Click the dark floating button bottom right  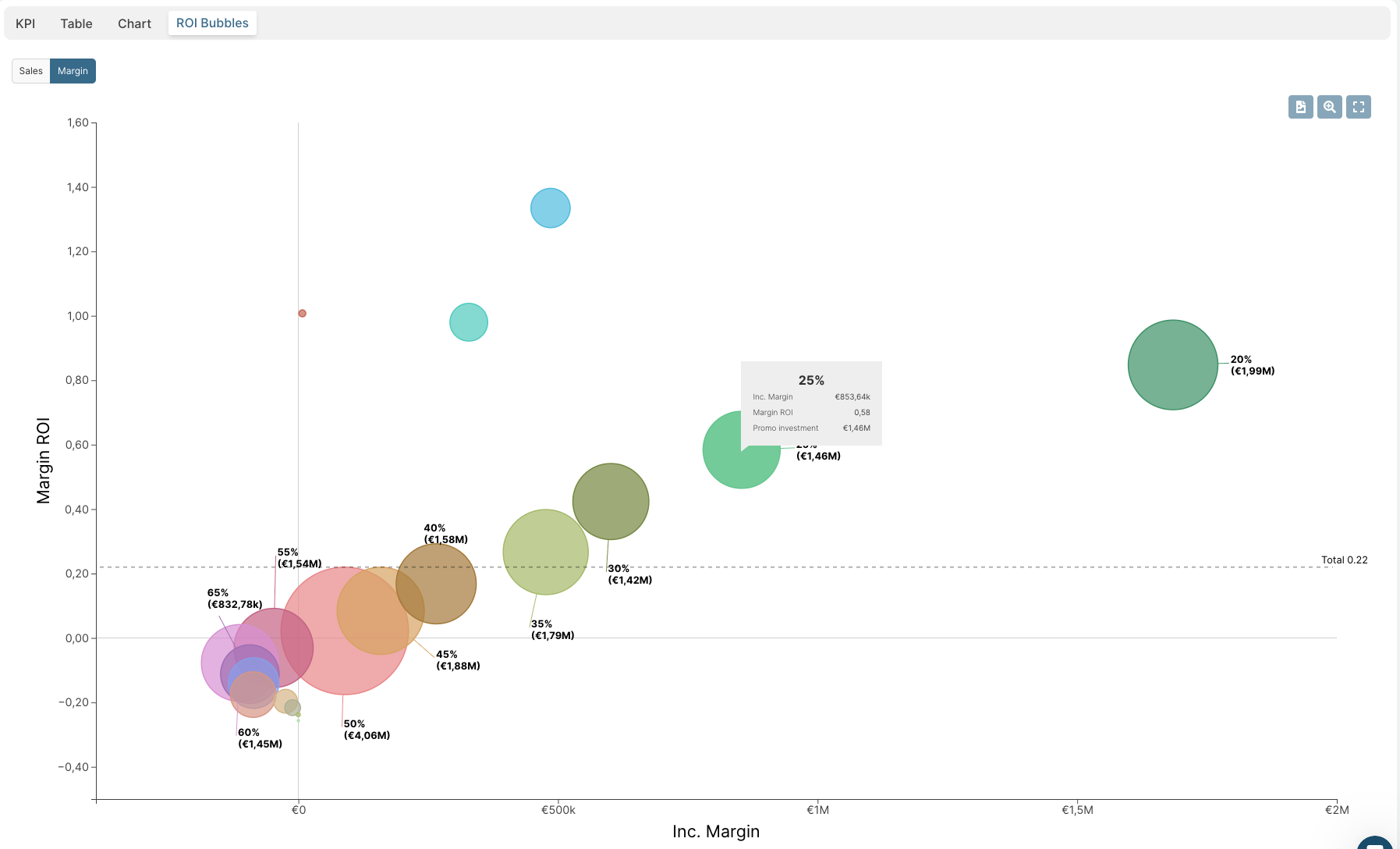point(1373,841)
